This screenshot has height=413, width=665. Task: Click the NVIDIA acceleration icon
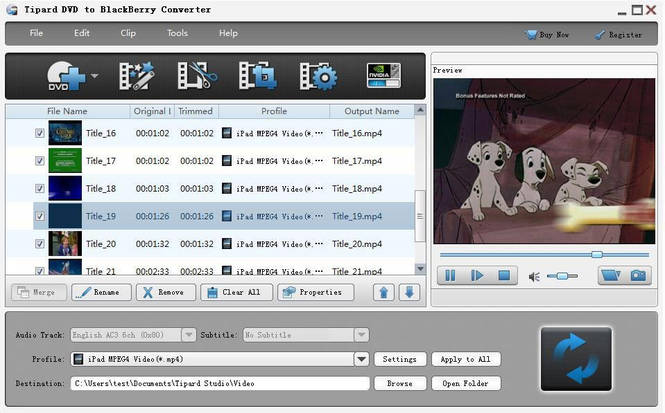383,76
